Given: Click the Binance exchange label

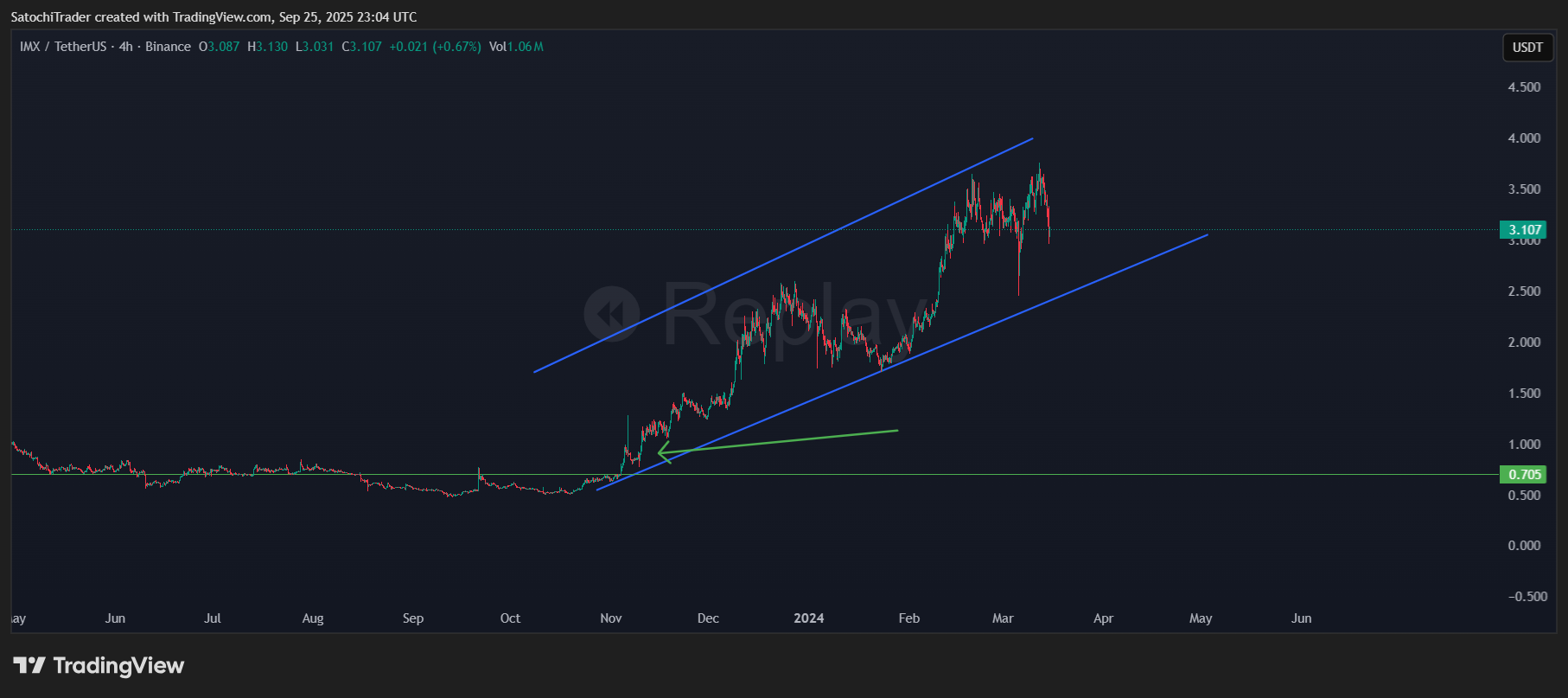Looking at the screenshot, I should tap(168, 47).
